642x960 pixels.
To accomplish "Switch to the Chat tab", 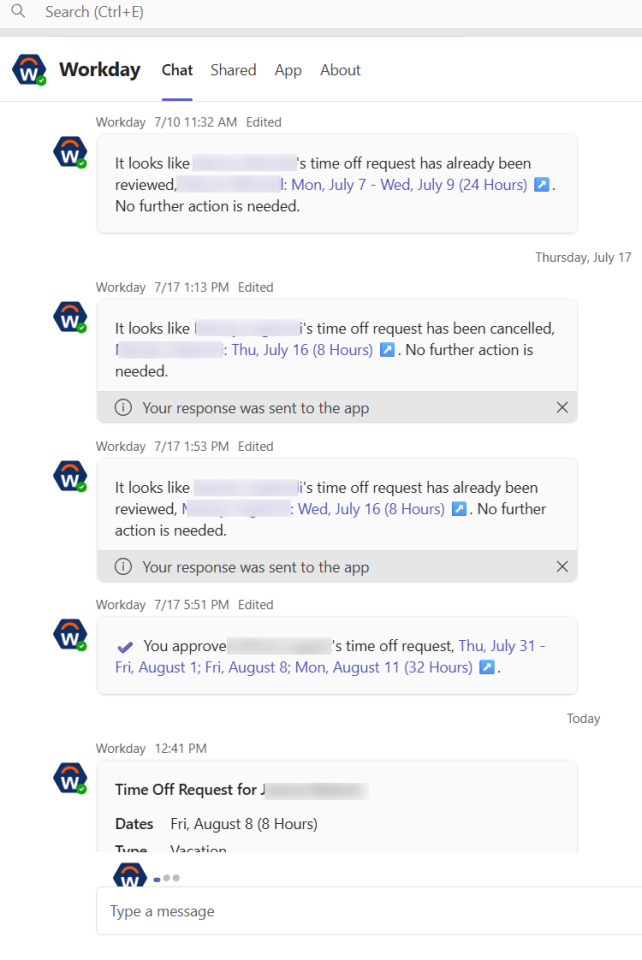I will pyautogui.click(x=176, y=70).
